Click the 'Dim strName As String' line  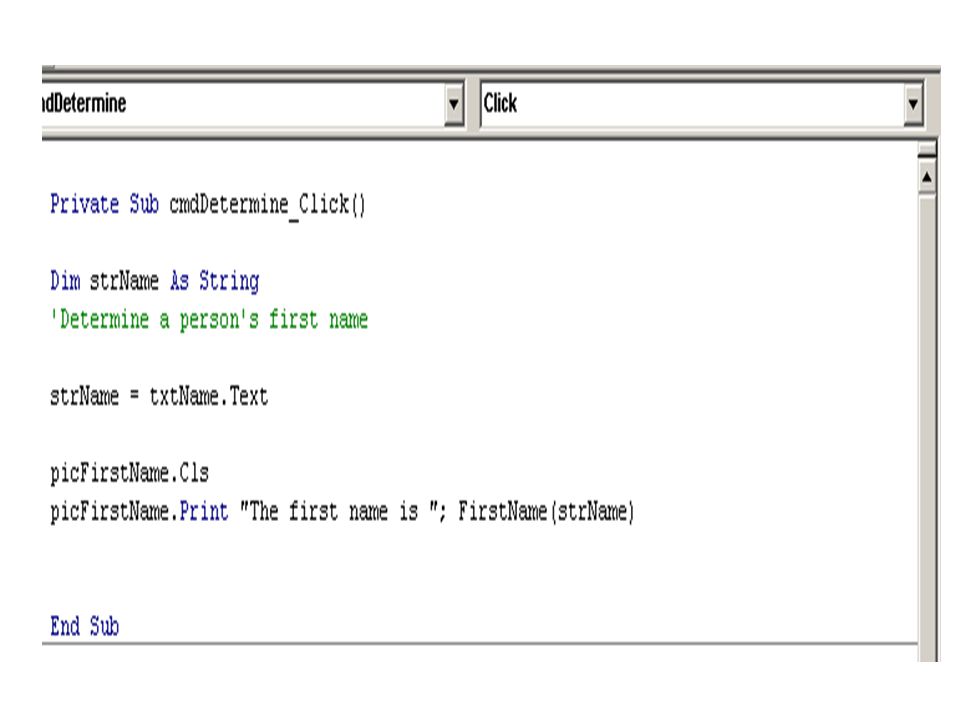coord(155,282)
